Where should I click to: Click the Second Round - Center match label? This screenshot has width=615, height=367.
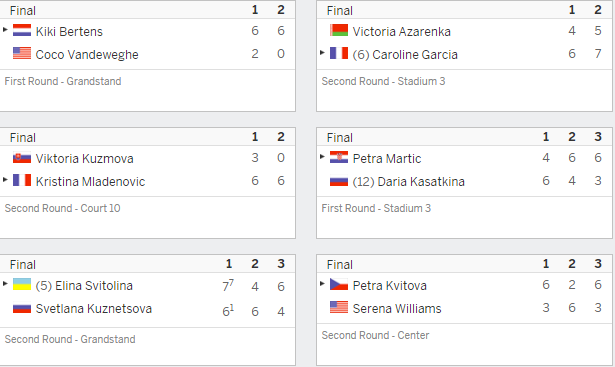(375, 335)
